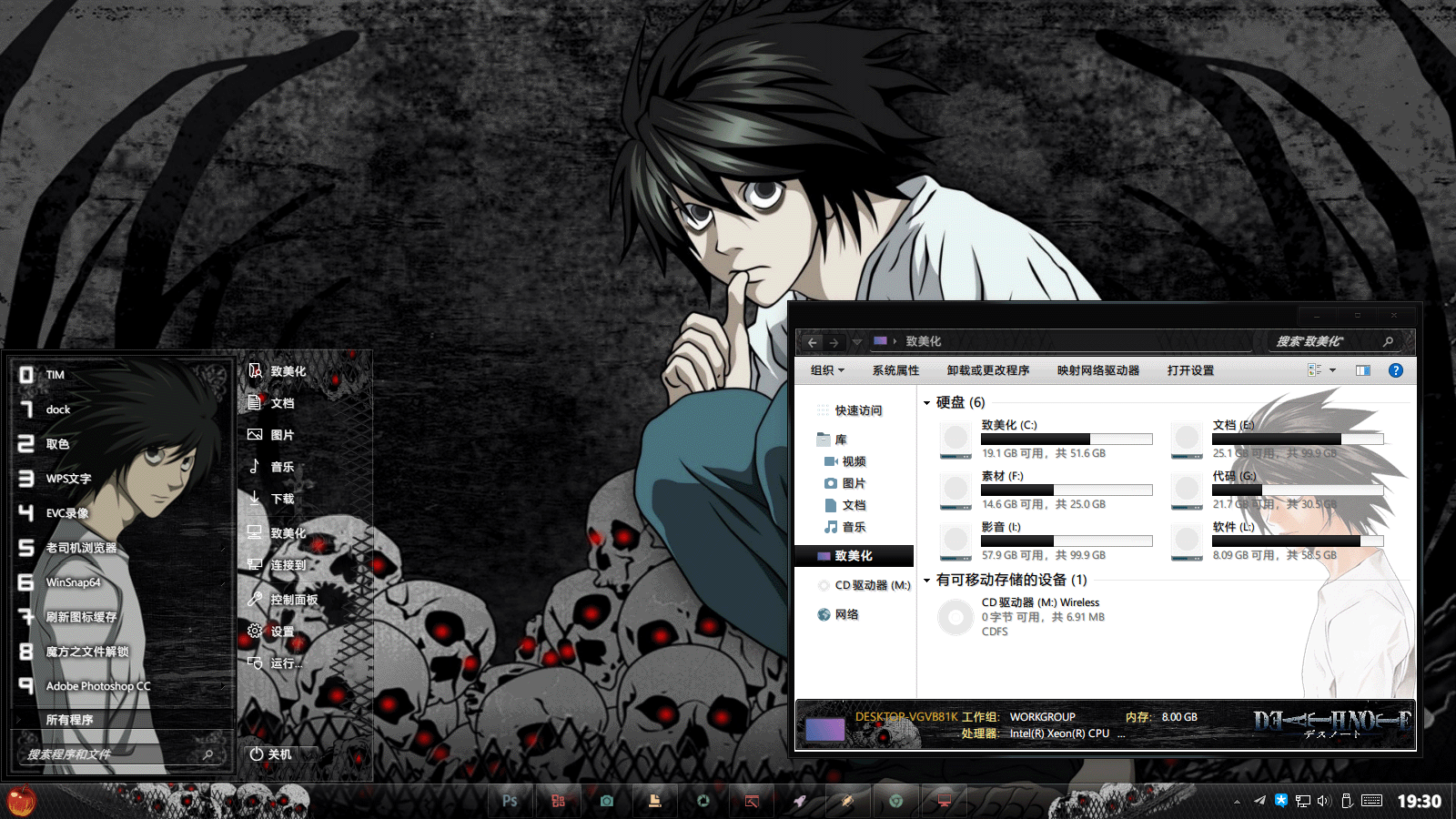Click the Explorer back arrow
This screenshot has height=819, width=1456.
pos(813,342)
